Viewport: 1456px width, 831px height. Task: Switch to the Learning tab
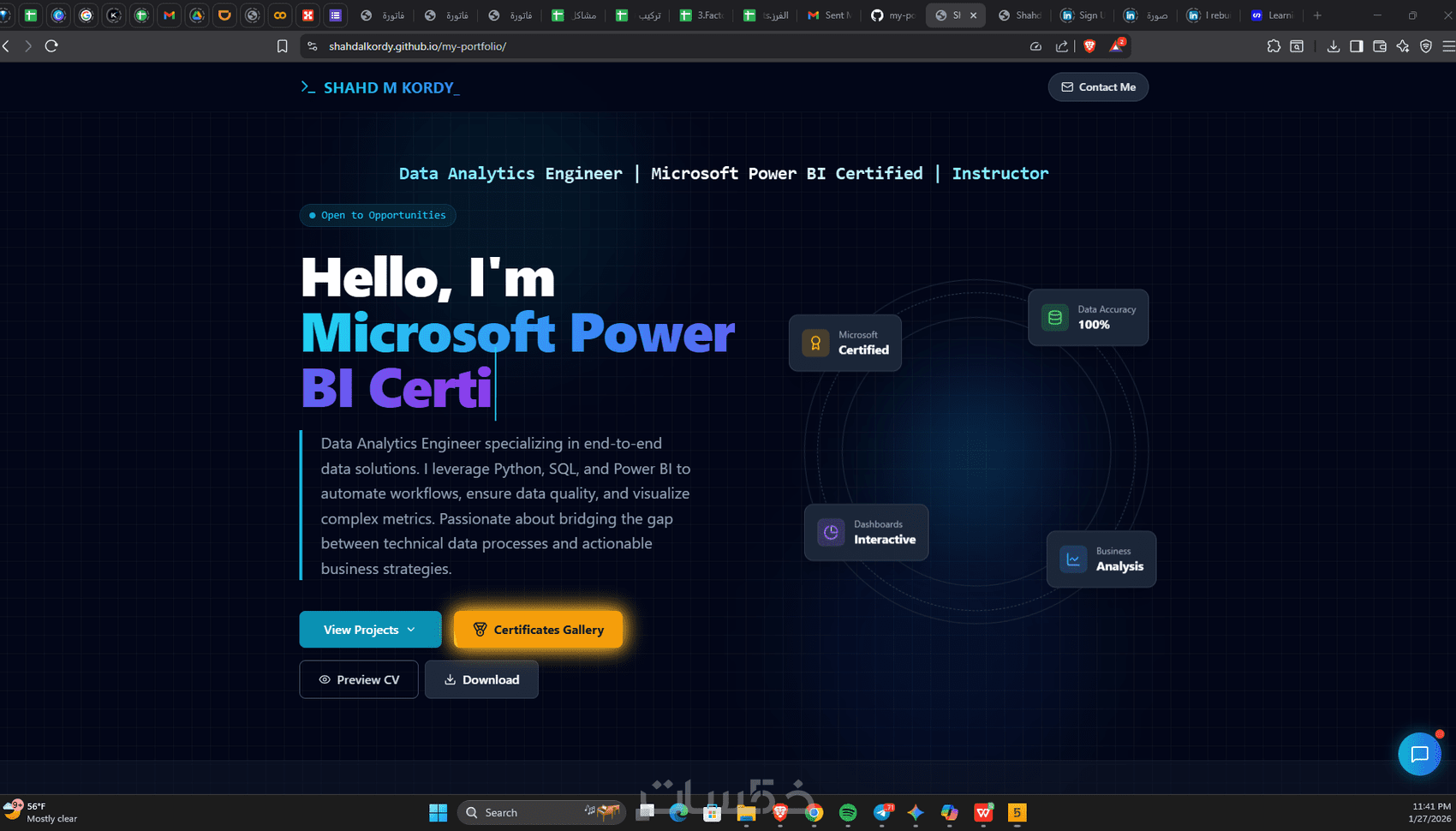coord(1273,15)
